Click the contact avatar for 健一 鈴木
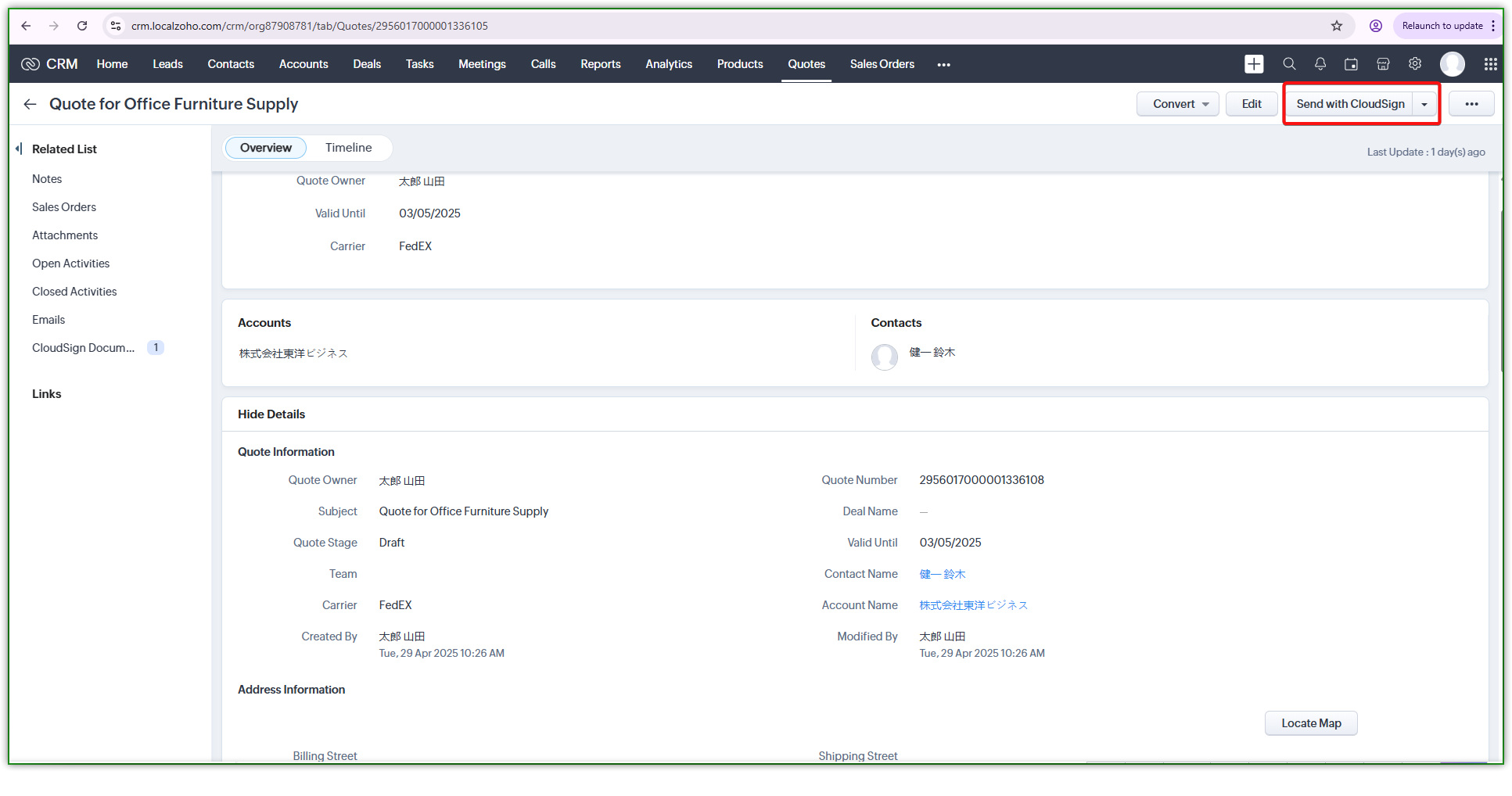 885,357
